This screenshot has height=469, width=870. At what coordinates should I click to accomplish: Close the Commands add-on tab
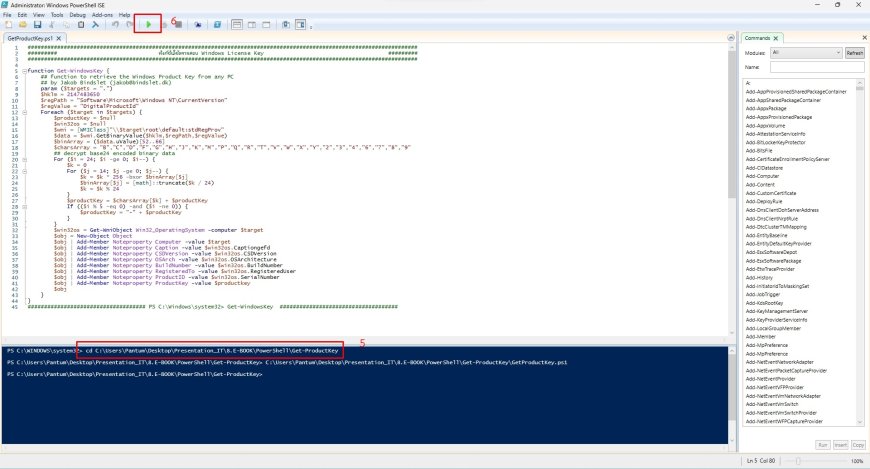776,38
